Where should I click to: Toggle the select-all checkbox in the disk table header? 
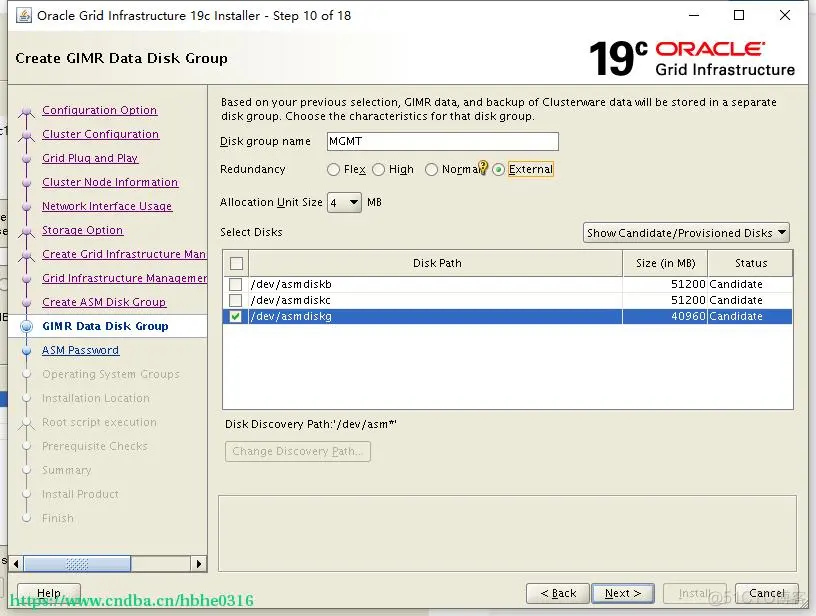[236, 263]
